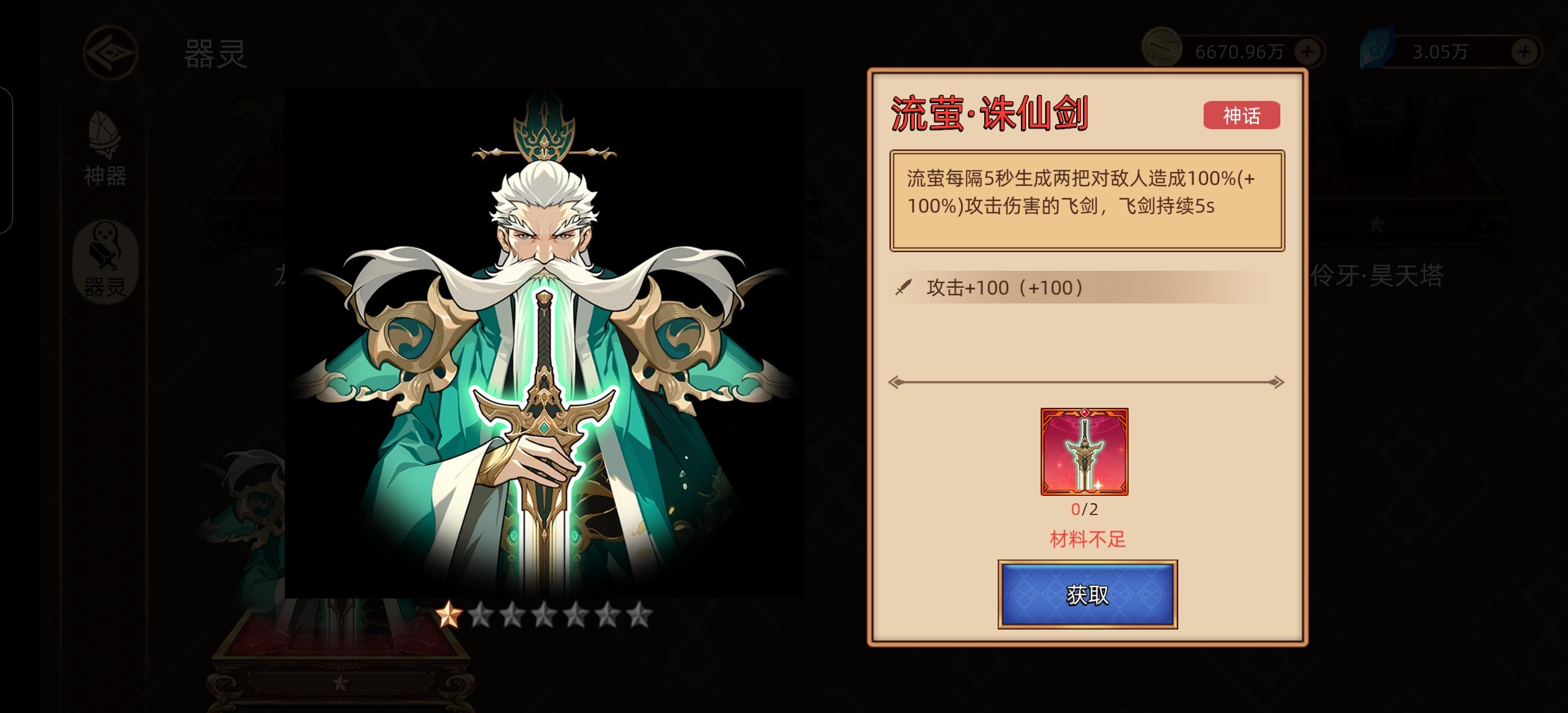This screenshot has height=713, width=1568.
Task: Click the last gray star
Action: [638, 614]
